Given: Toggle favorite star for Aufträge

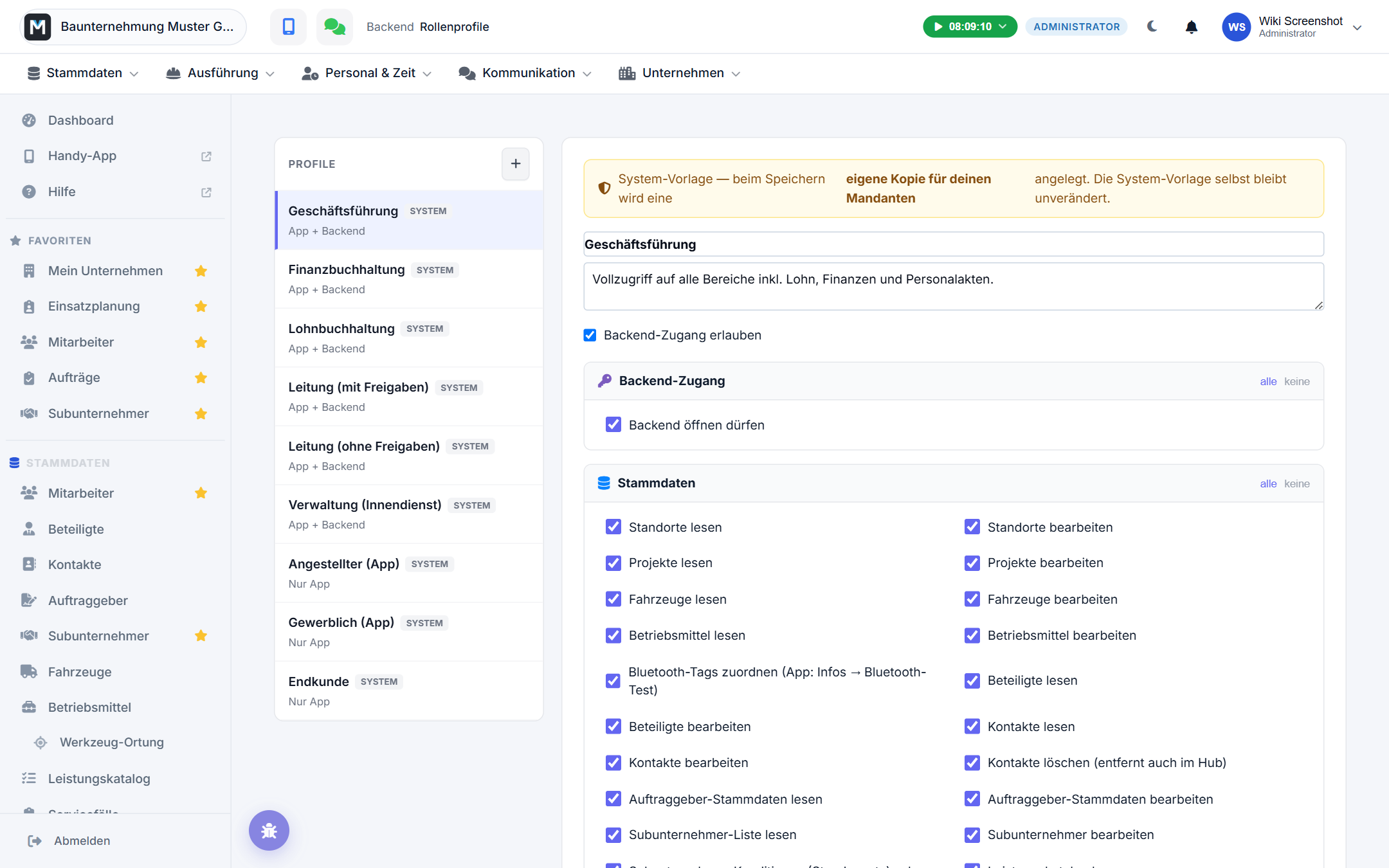Looking at the screenshot, I should pyautogui.click(x=201, y=377).
